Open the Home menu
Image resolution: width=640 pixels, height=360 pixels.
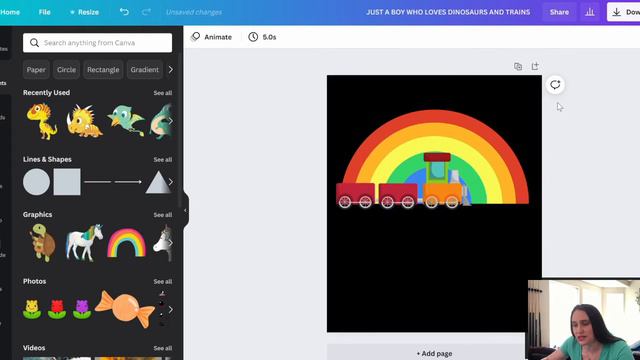pos(10,12)
